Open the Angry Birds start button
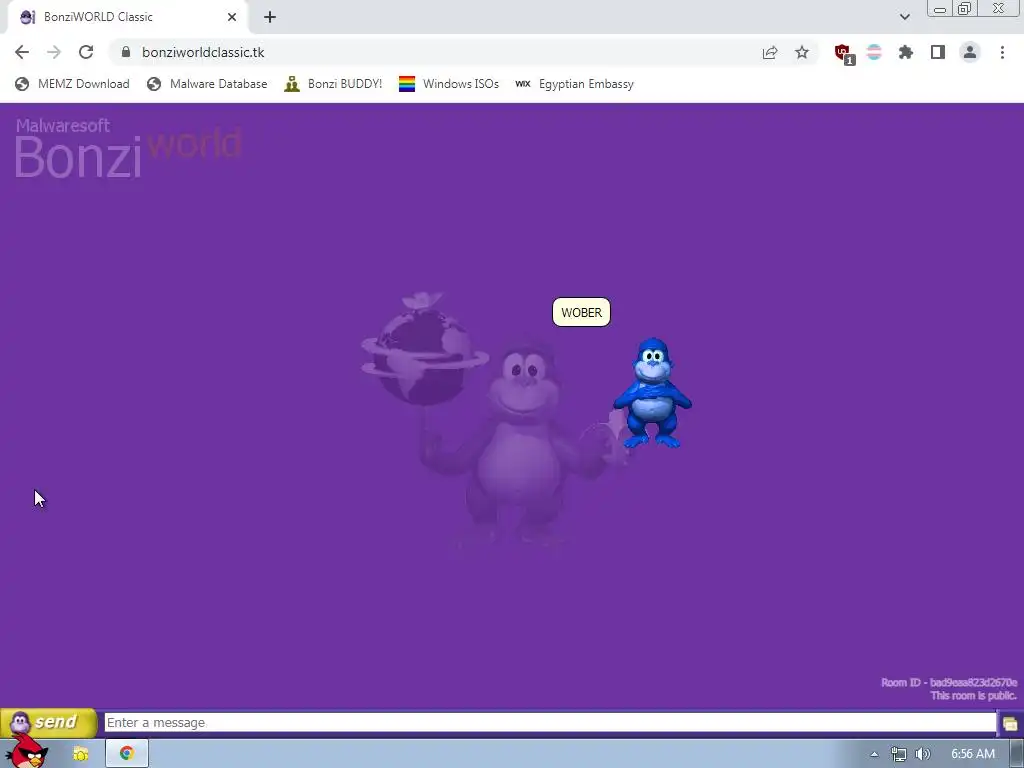Viewport: 1024px width, 768px height. [x=26, y=751]
